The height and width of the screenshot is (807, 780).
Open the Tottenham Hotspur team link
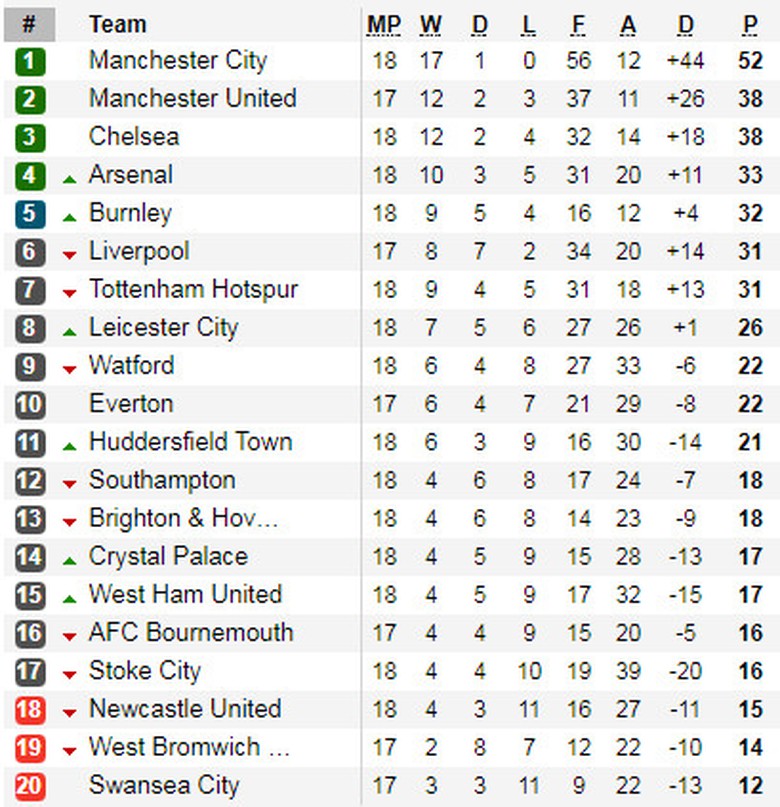pos(193,290)
